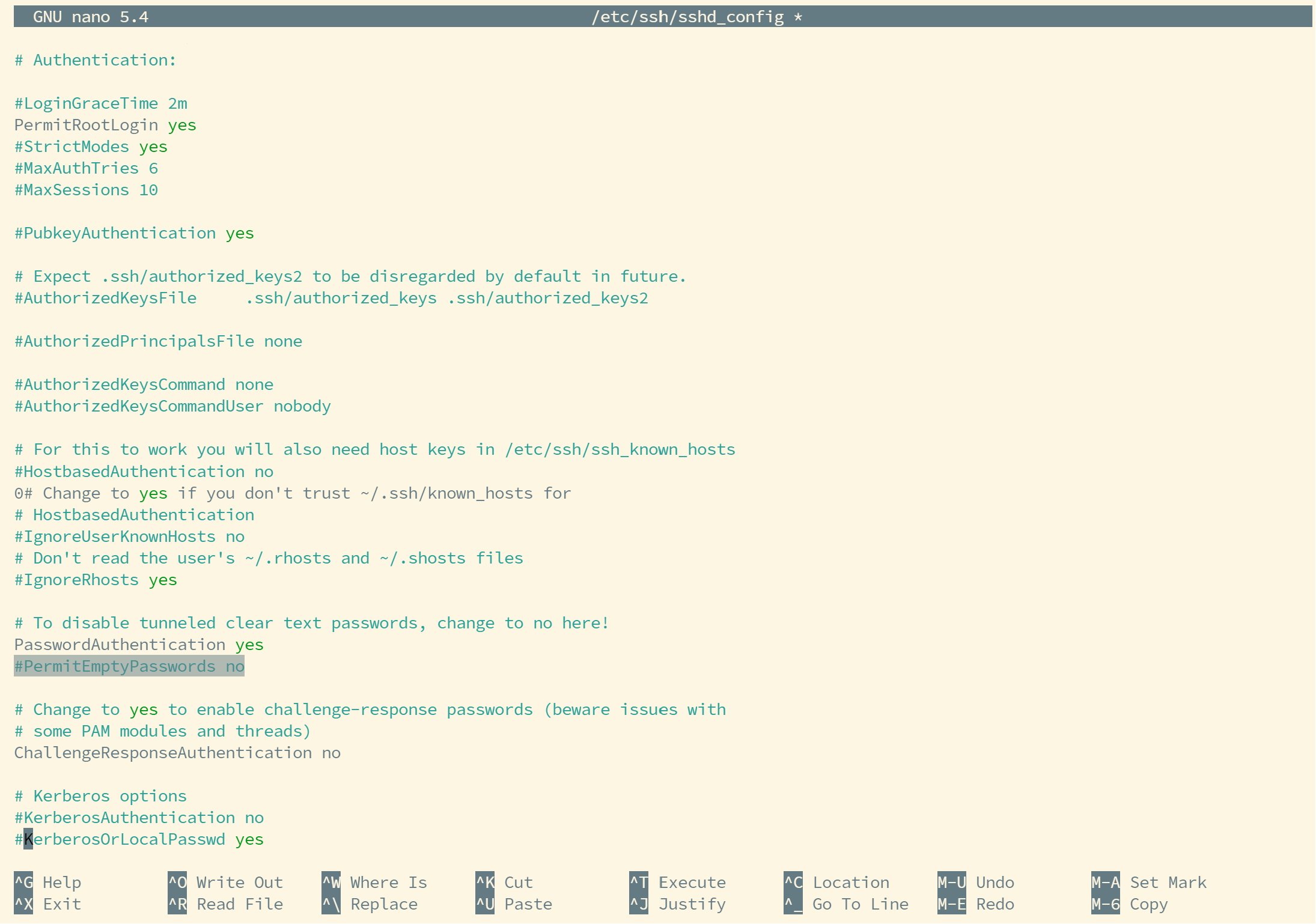Click the '#IgnoreUserKnownHosts no' line
This screenshot has width=1316, height=924.
click(x=130, y=536)
